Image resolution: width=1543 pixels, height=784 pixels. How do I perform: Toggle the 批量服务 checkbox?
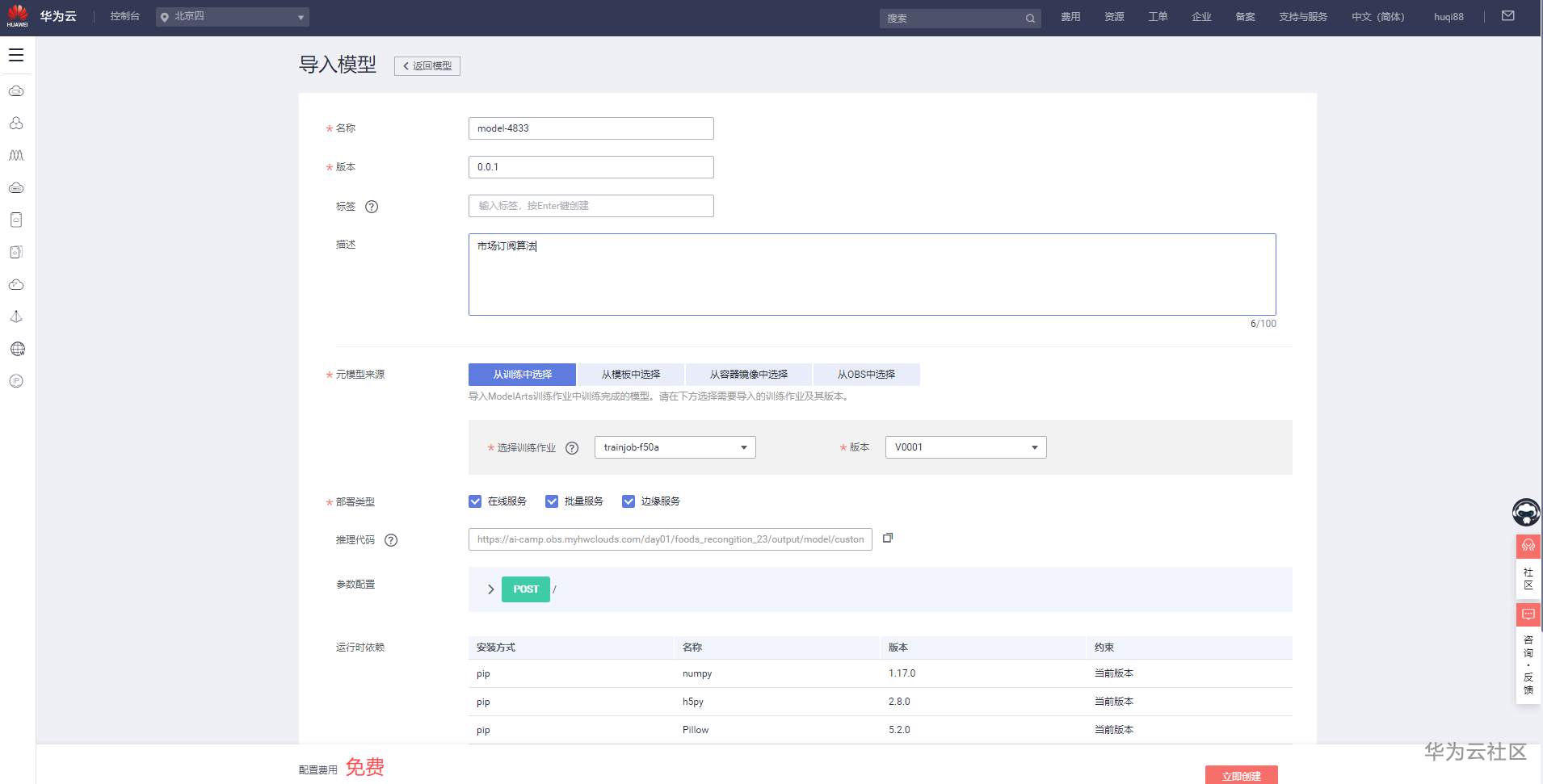click(x=552, y=501)
